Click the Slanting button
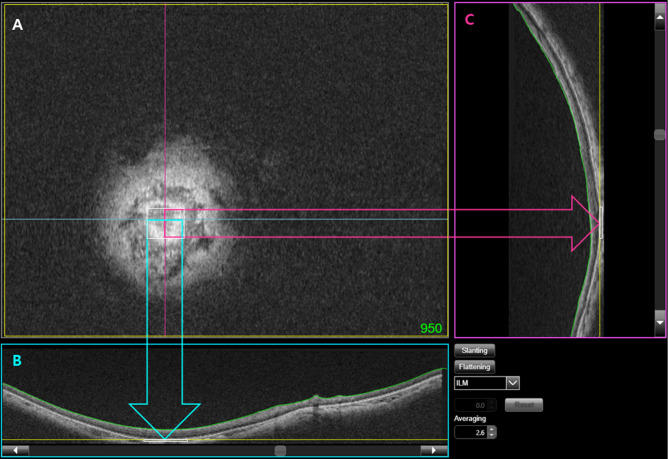The height and width of the screenshot is (459, 668). pyautogui.click(x=474, y=350)
